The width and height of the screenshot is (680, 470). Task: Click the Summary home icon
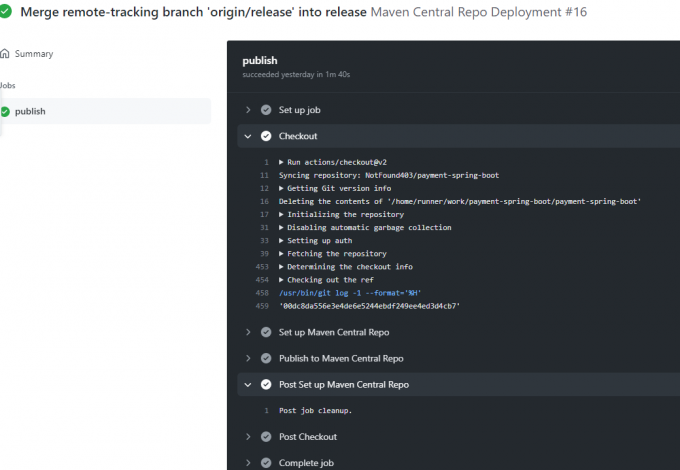[x=5, y=53]
